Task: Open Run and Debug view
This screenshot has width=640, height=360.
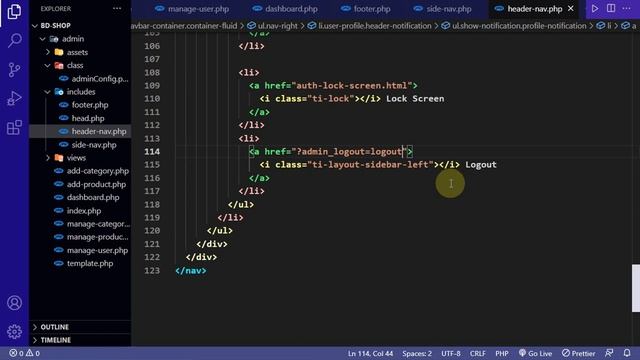Action: (x=14, y=98)
